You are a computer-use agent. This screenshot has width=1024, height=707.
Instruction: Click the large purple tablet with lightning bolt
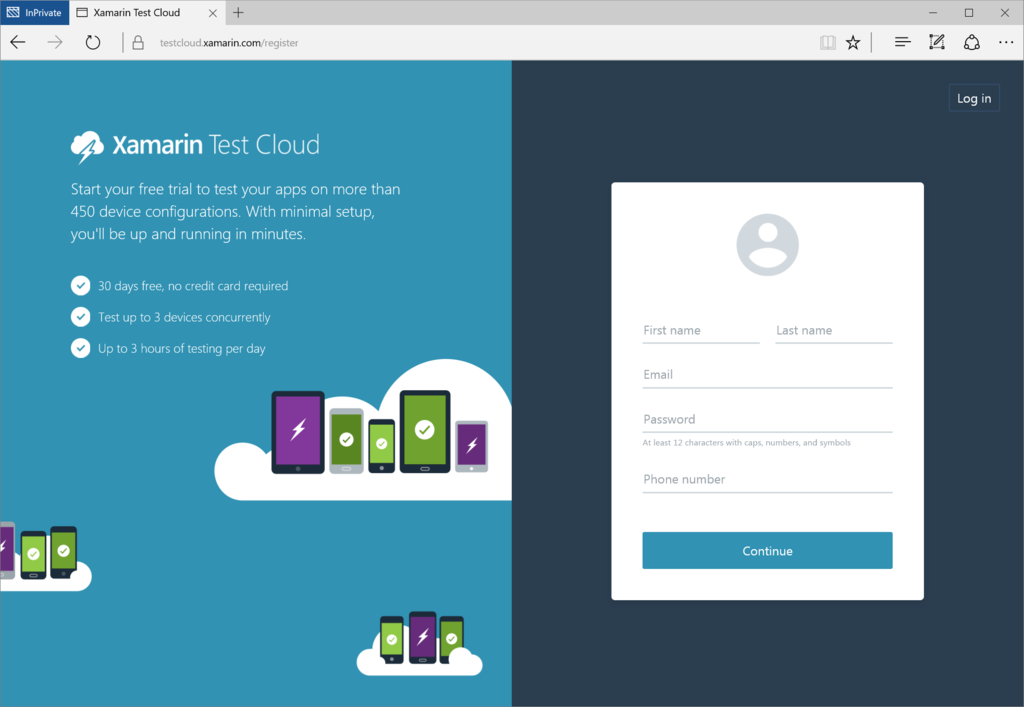(298, 432)
